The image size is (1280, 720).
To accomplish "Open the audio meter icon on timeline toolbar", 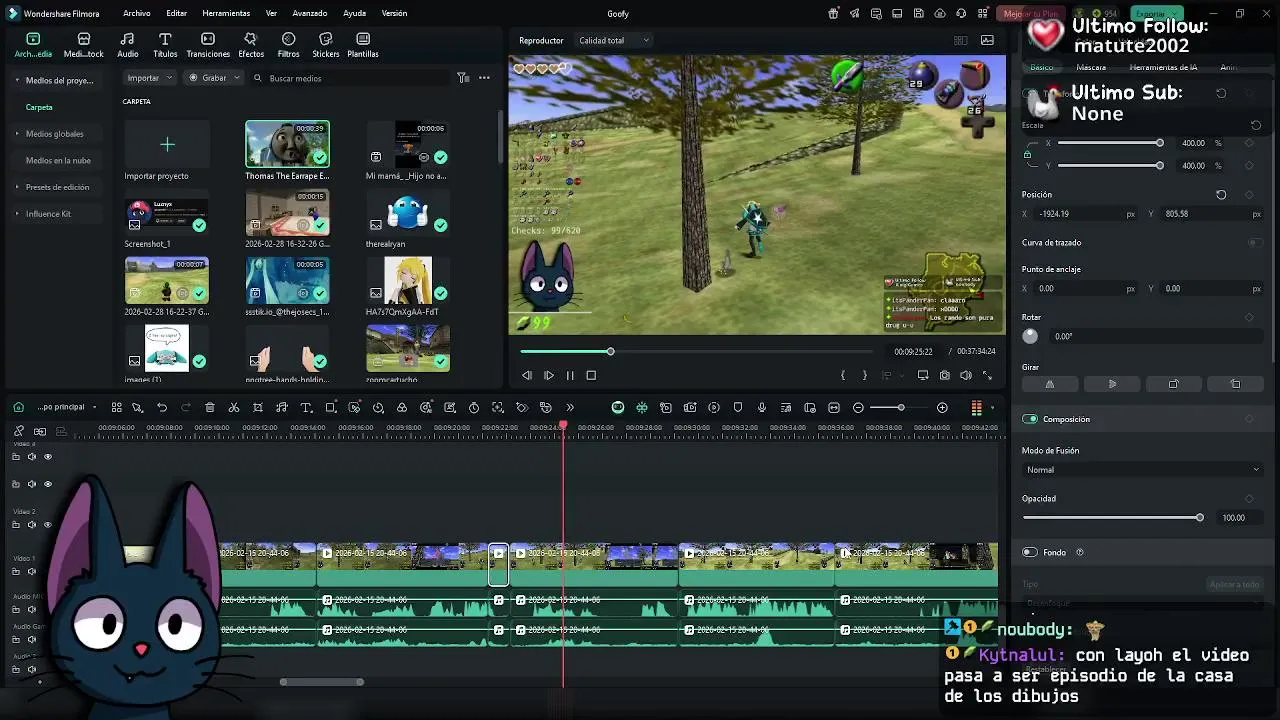I will (x=976, y=407).
